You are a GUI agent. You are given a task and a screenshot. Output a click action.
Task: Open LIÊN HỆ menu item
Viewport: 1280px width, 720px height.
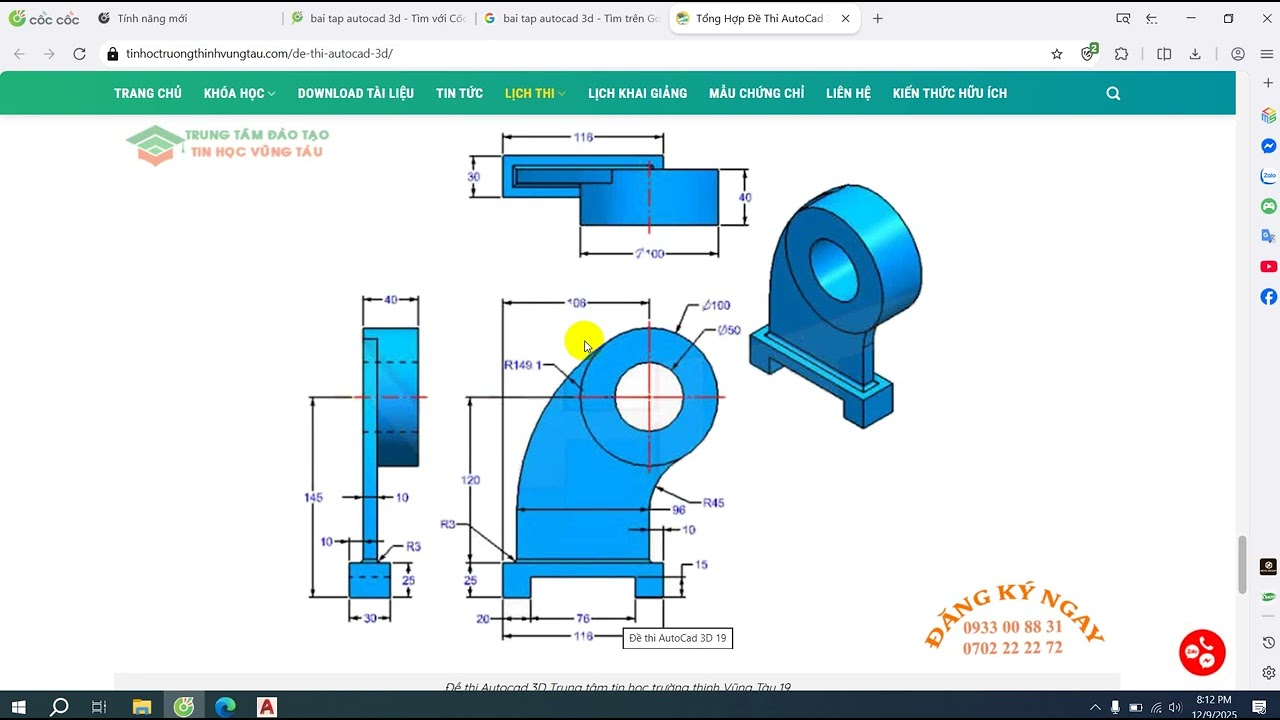click(x=848, y=93)
